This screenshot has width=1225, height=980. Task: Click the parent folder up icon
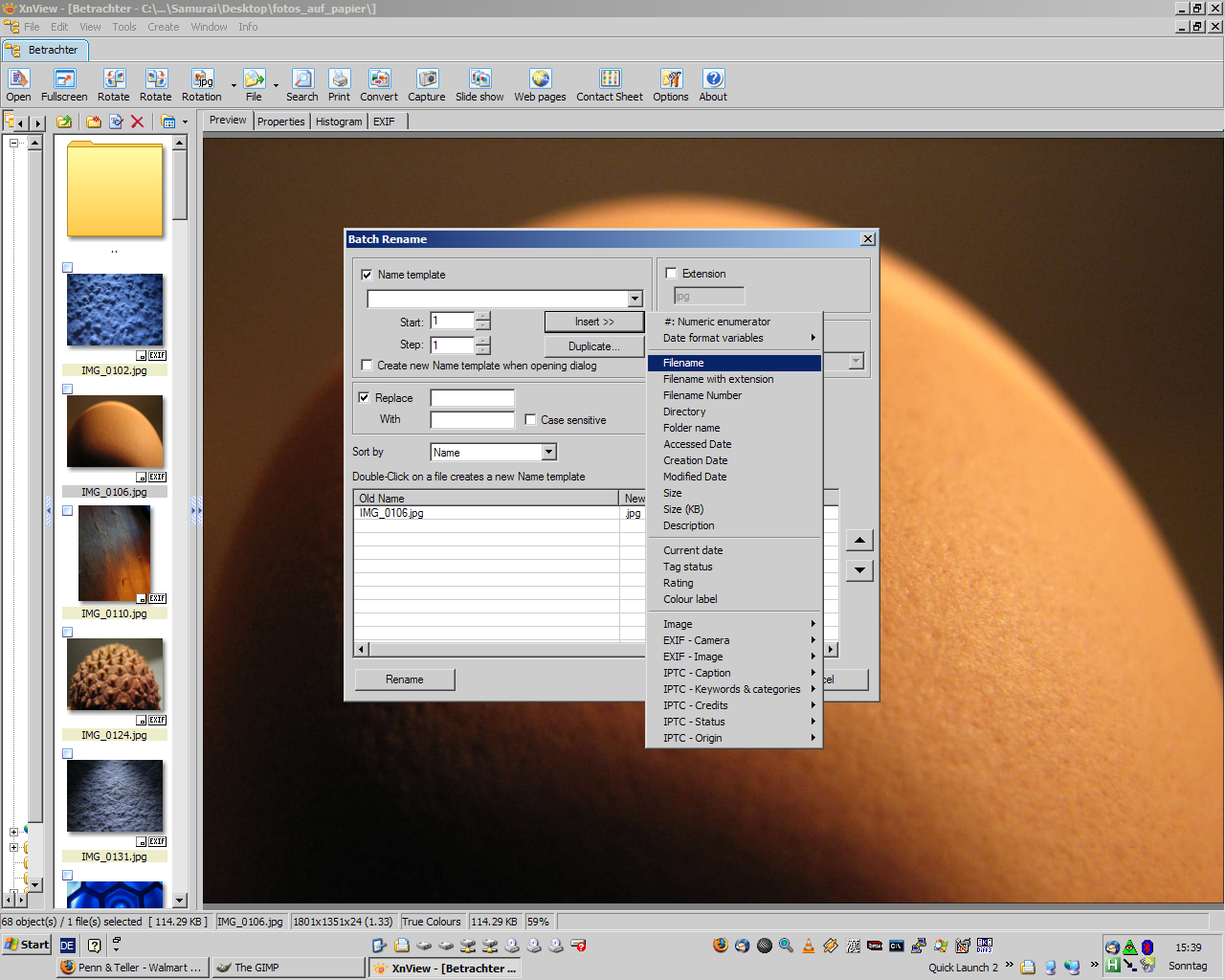(x=64, y=122)
